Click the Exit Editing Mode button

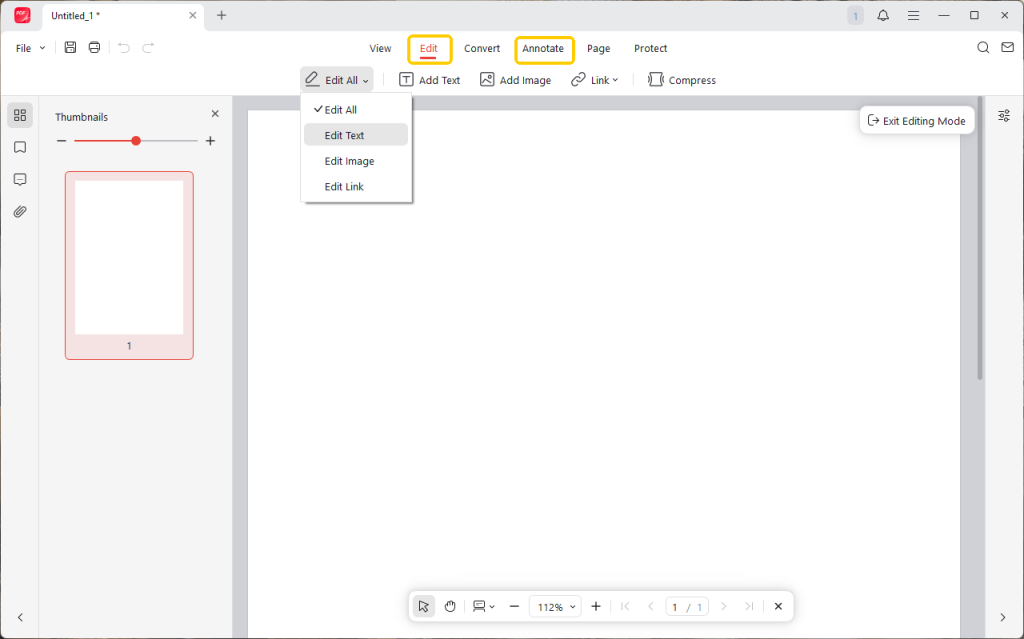coord(916,119)
